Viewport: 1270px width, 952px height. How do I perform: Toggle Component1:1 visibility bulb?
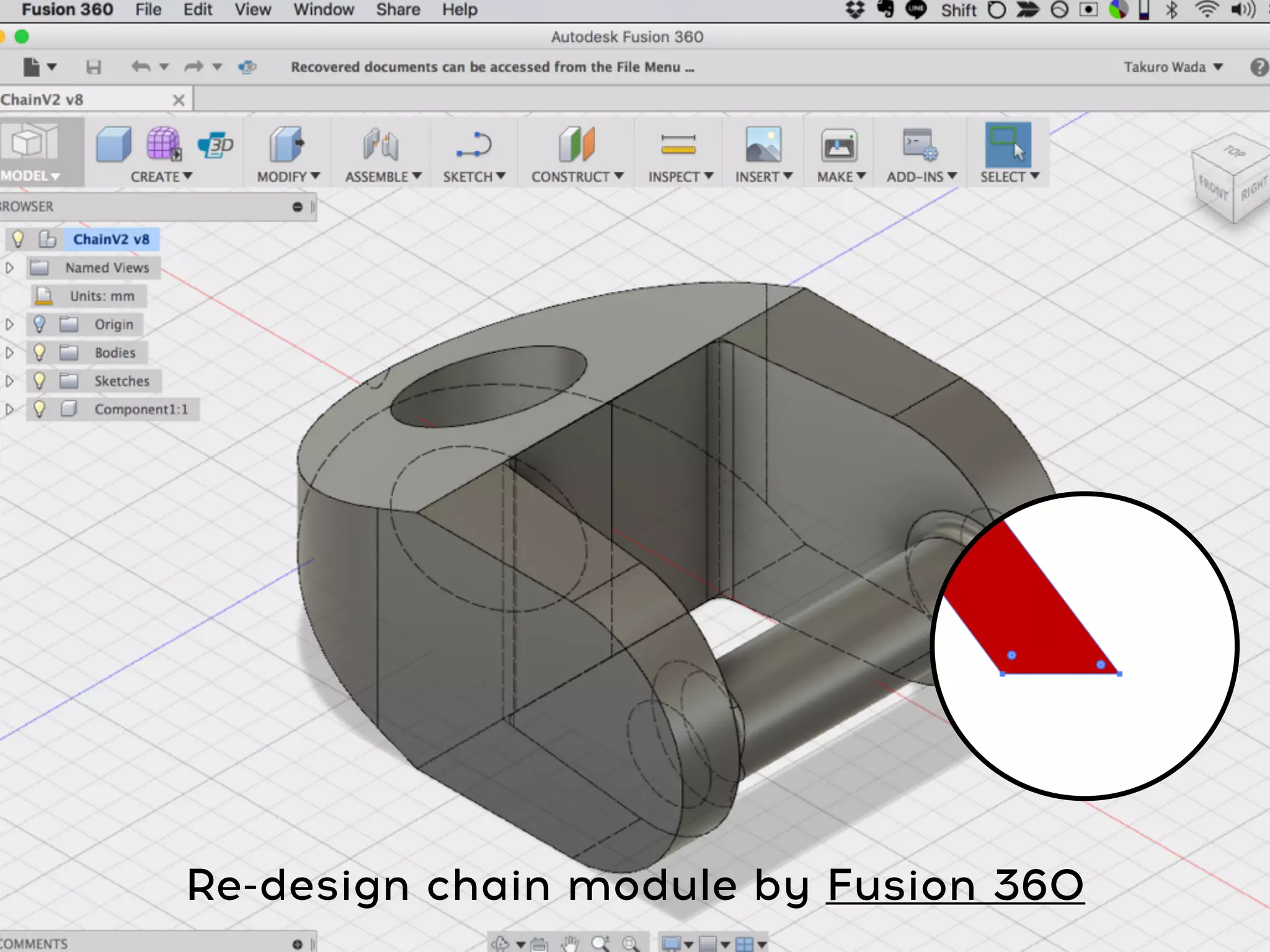point(40,409)
